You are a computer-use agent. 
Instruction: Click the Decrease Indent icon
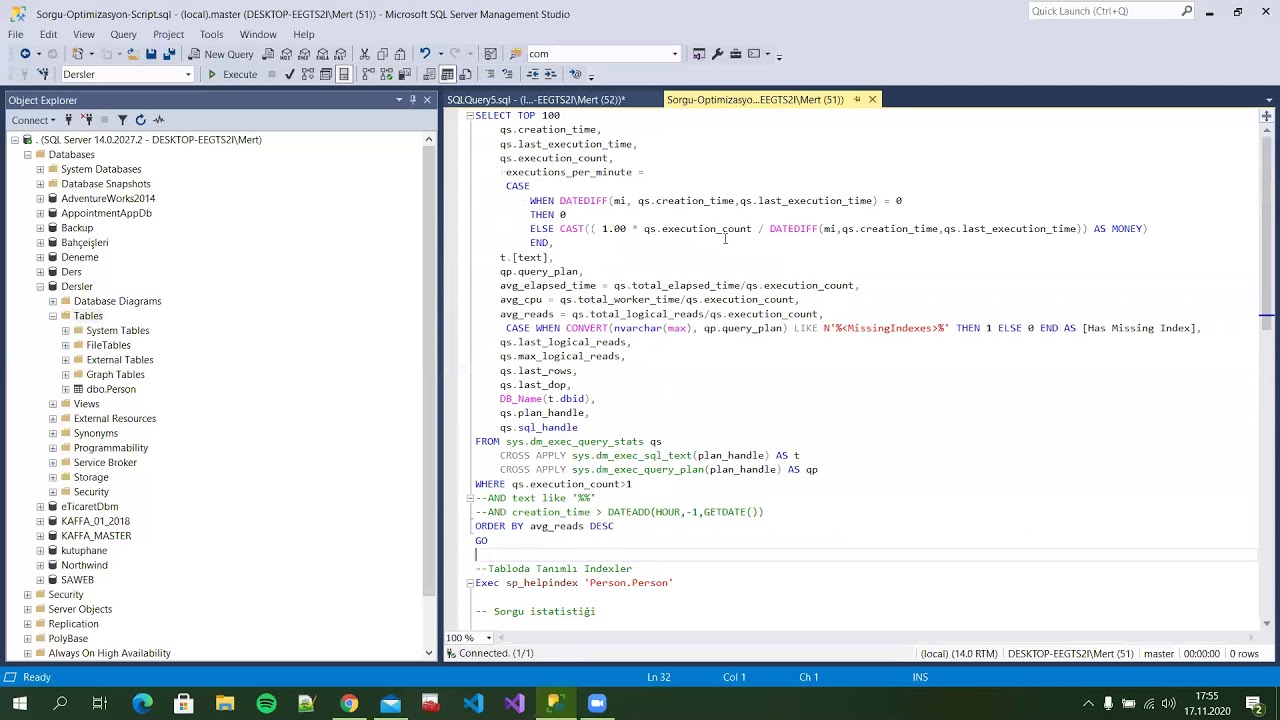[533, 74]
